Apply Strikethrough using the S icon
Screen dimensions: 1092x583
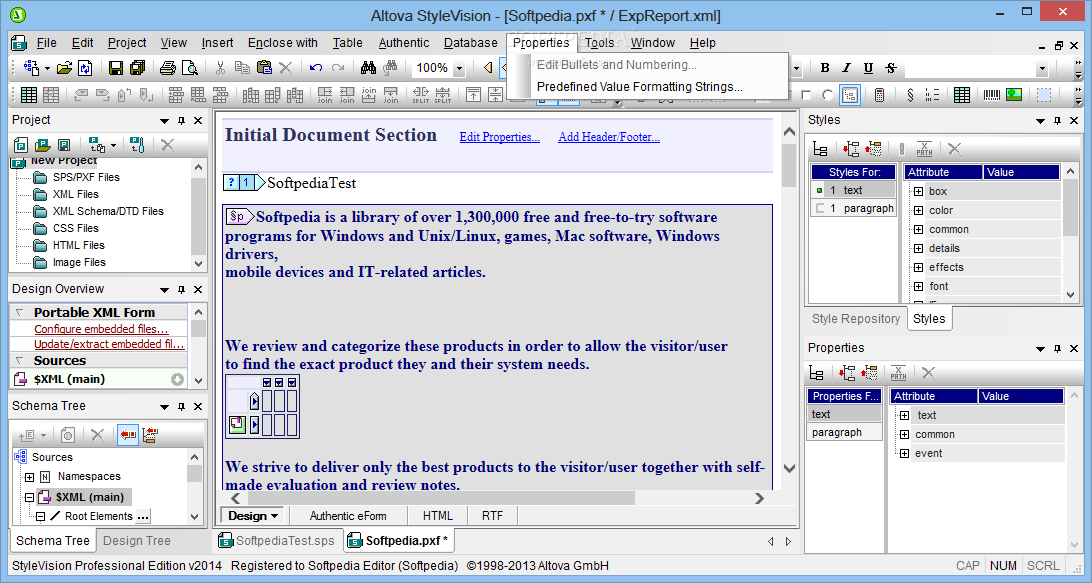(891, 68)
